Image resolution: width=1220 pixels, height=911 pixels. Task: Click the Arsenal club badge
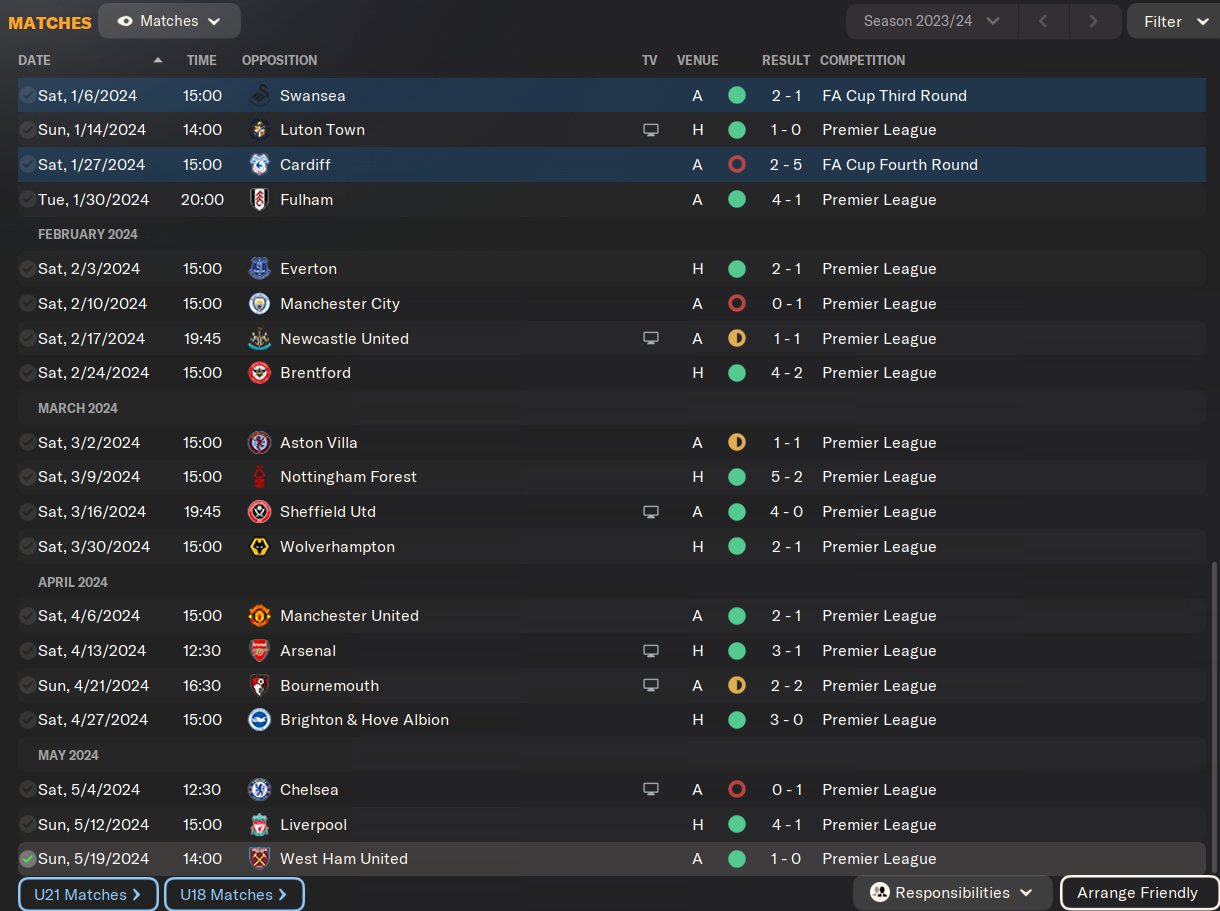(259, 651)
